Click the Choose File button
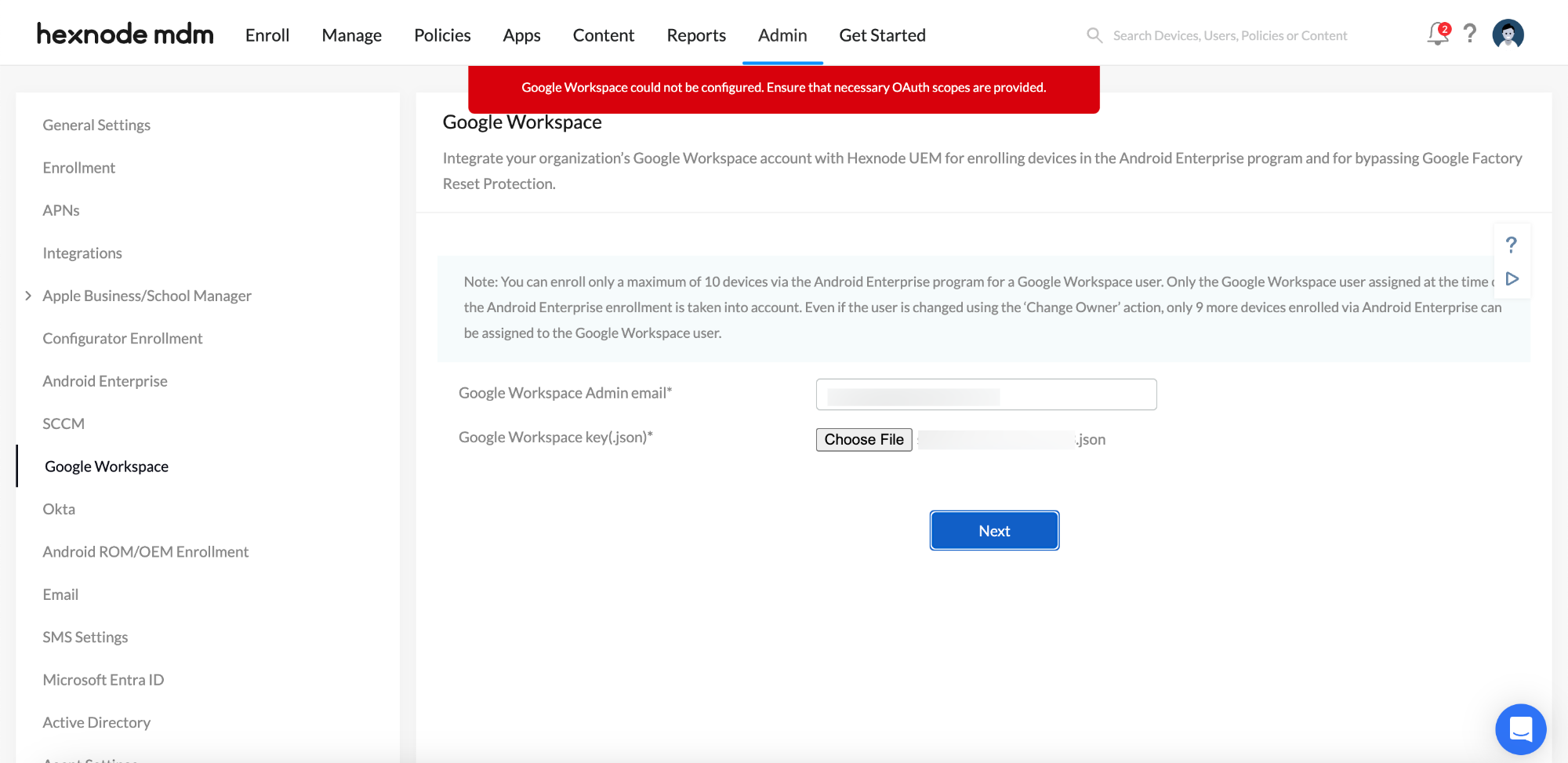This screenshot has width=1568, height=763. (864, 439)
